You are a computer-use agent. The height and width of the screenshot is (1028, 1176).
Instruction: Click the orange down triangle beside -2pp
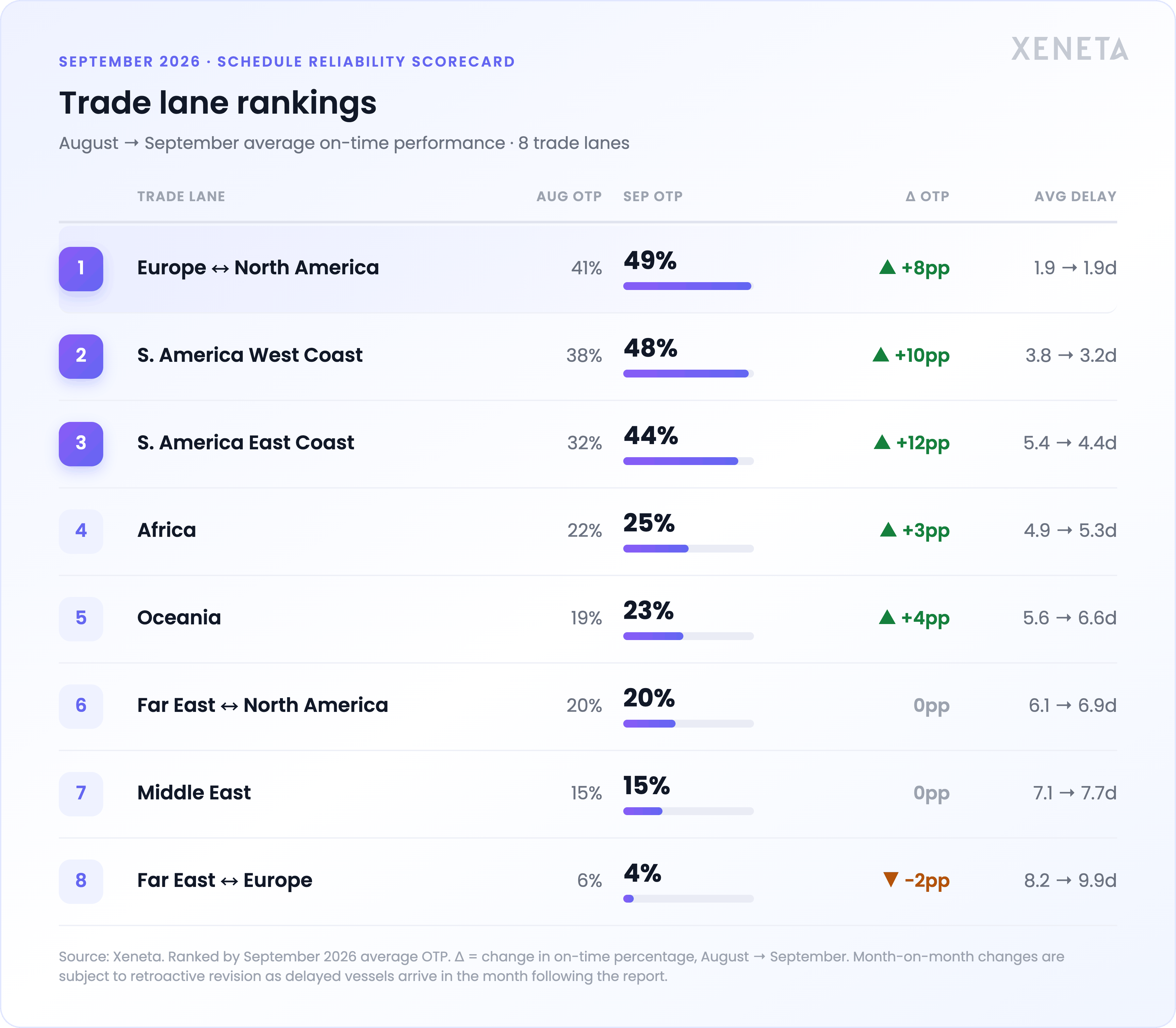tap(891, 879)
